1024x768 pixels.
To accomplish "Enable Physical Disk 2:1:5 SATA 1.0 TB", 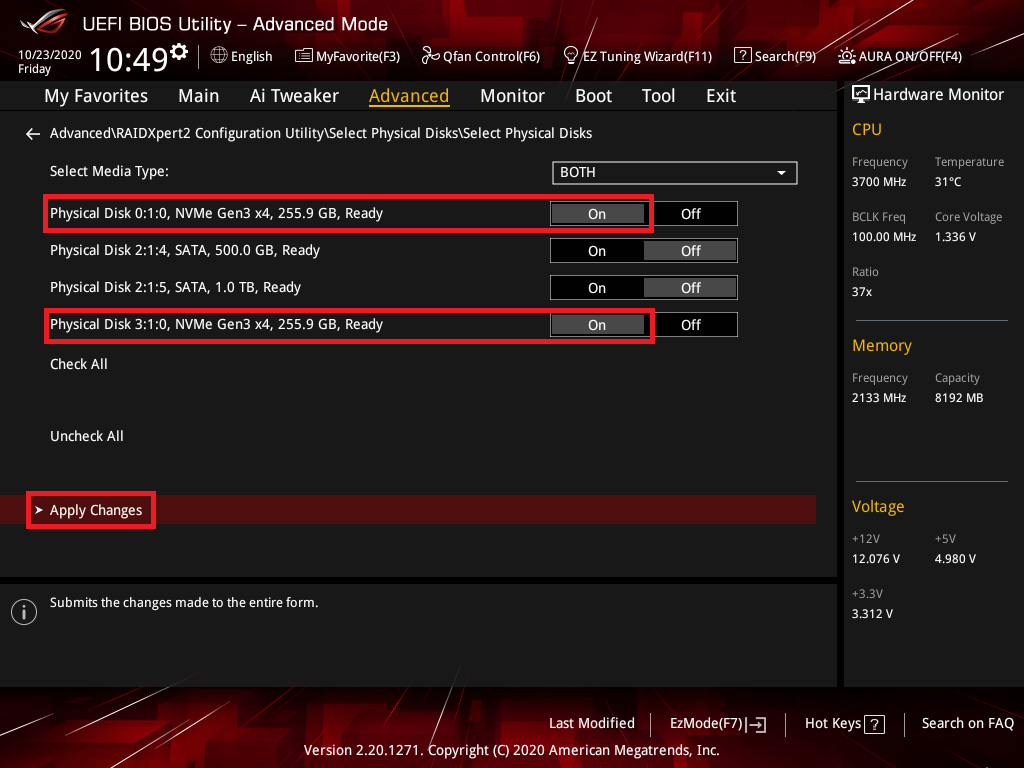I will 597,288.
